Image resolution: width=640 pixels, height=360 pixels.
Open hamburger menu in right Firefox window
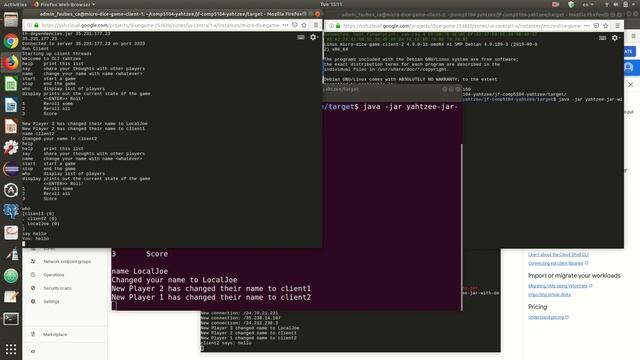point(618,26)
